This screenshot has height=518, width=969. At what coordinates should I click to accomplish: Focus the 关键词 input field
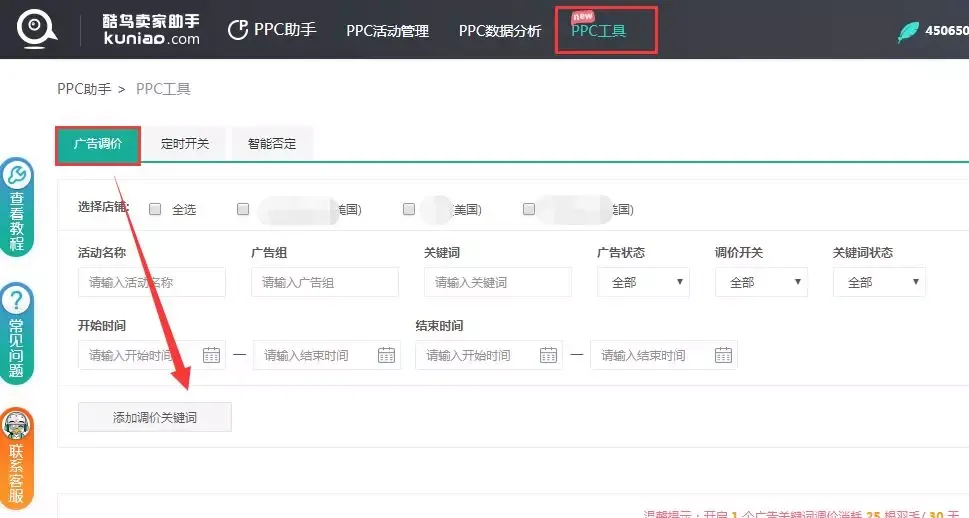(498, 282)
